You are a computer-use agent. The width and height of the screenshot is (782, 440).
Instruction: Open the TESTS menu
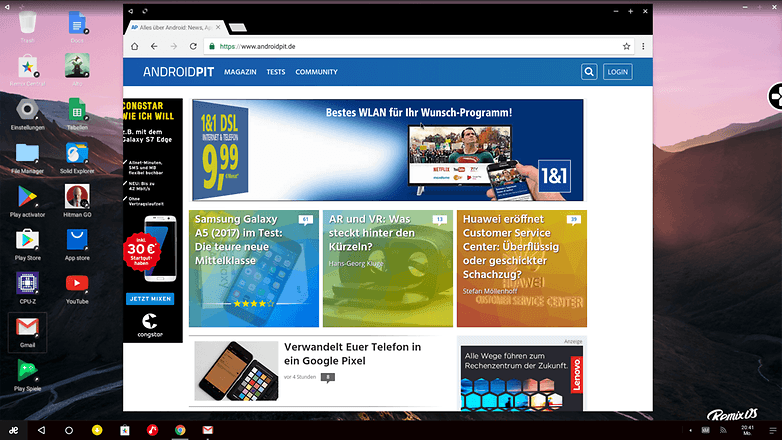click(x=276, y=72)
